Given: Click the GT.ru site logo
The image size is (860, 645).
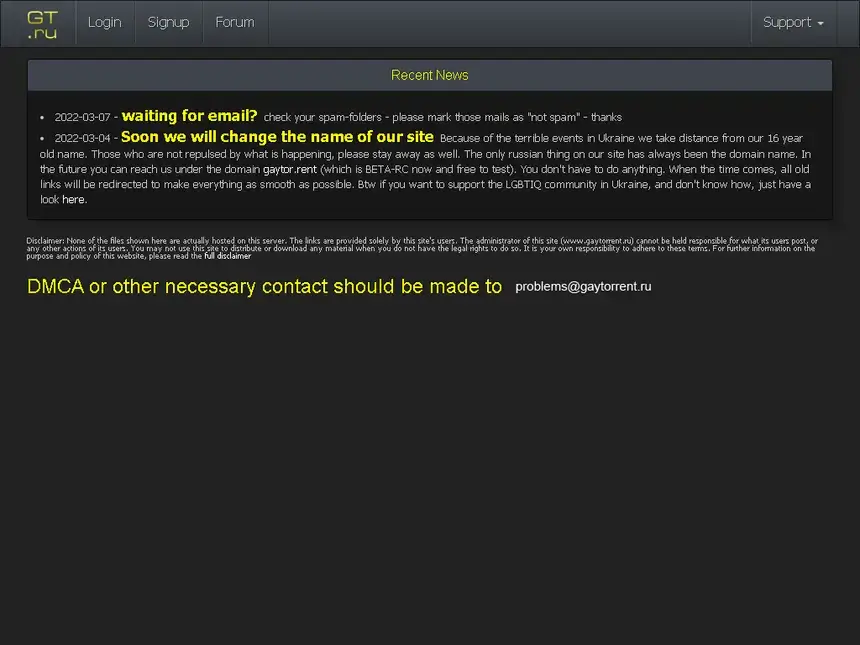Looking at the screenshot, I should [x=42, y=24].
